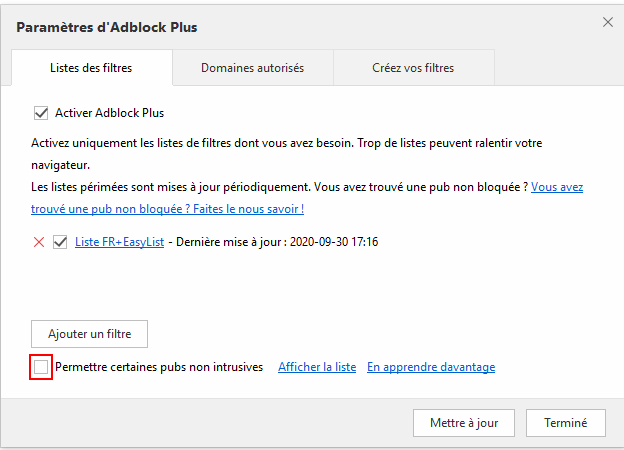Screen dimensions: 624x450
Task: Switch to the Listes des filtres tab
Action: pyautogui.click(x=92, y=68)
